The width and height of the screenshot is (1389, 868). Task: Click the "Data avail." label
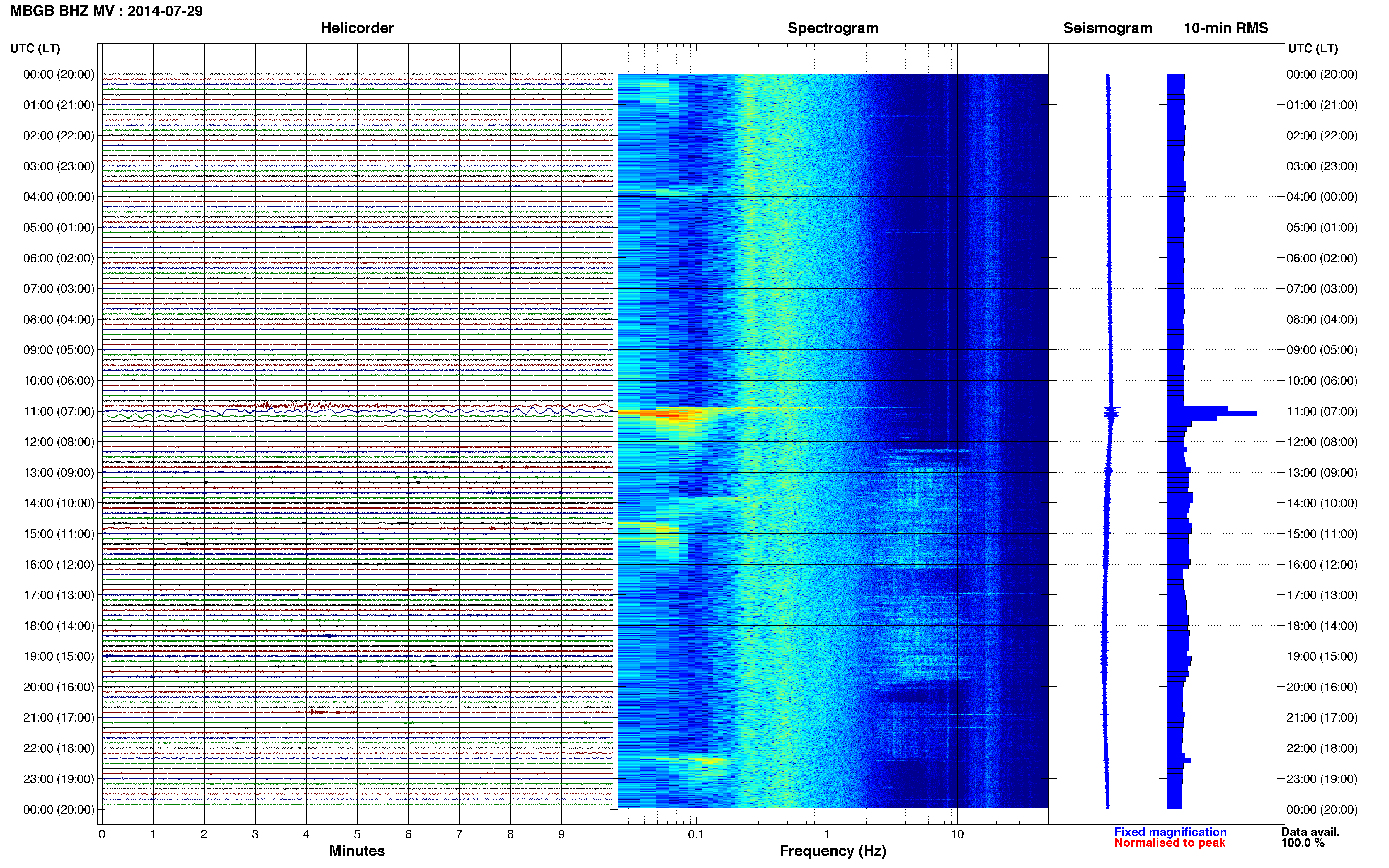pyautogui.click(x=1310, y=833)
